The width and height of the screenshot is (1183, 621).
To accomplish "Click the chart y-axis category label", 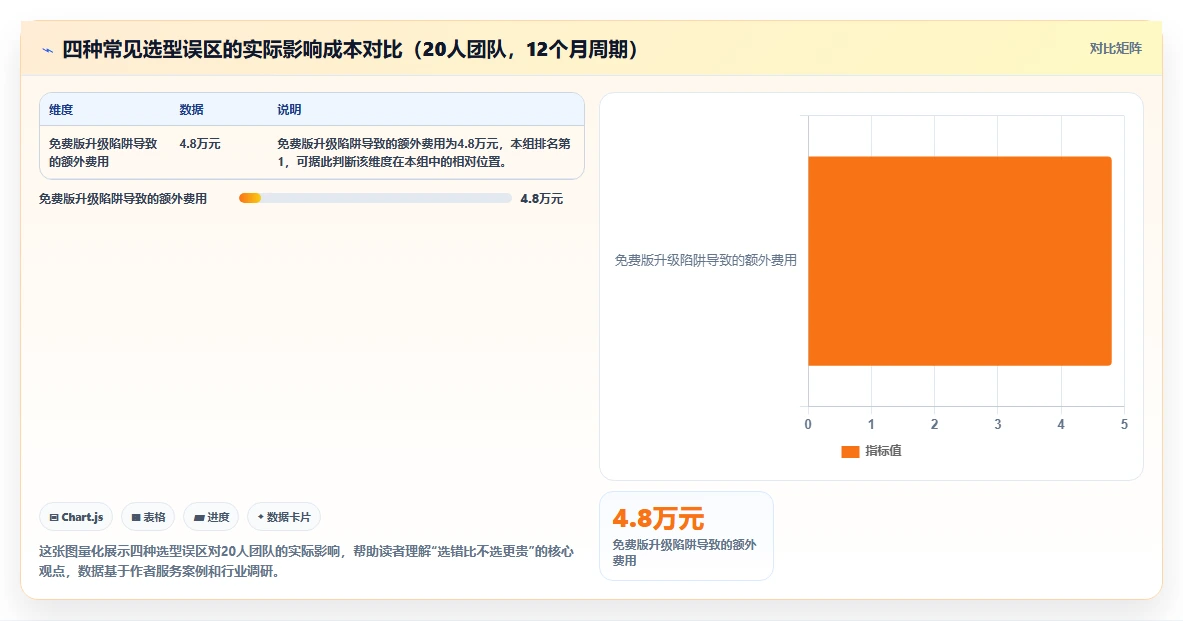I will pyautogui.click(x=705, y=260).
